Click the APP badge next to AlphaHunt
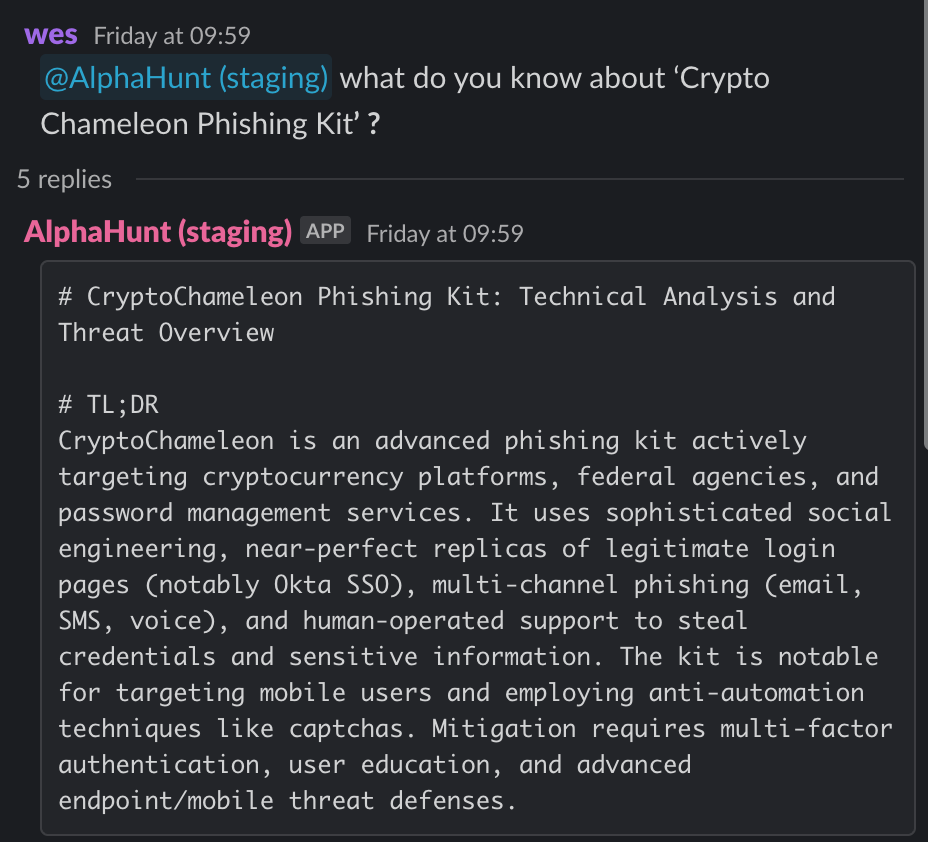This screenshot has width=928, height=842. [326, 231]
